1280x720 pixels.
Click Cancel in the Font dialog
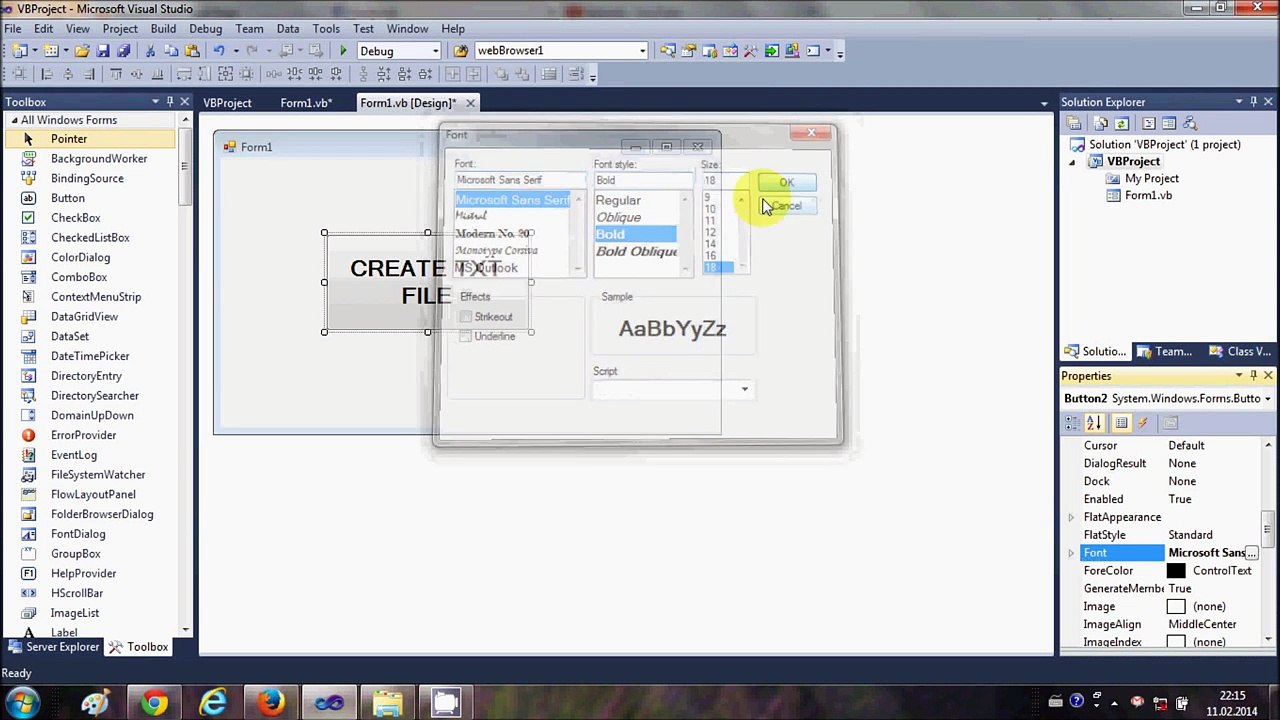786,206
